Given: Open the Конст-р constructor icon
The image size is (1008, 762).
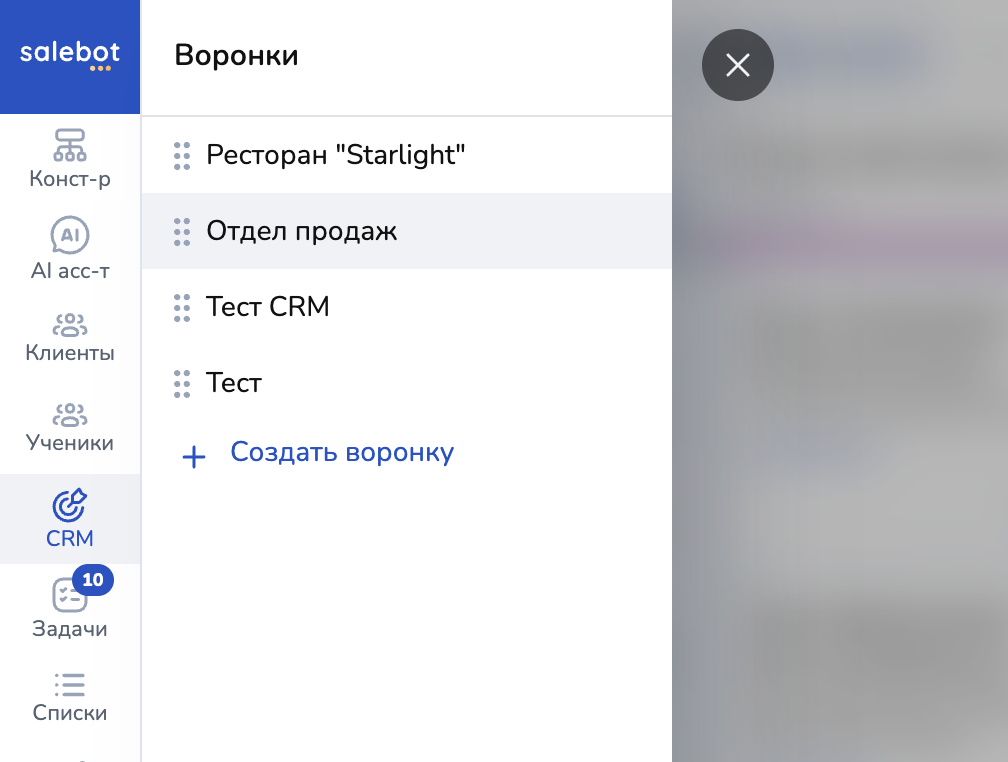Looking at the screenshot, I should pyautogui.click(x=70, y=145).
